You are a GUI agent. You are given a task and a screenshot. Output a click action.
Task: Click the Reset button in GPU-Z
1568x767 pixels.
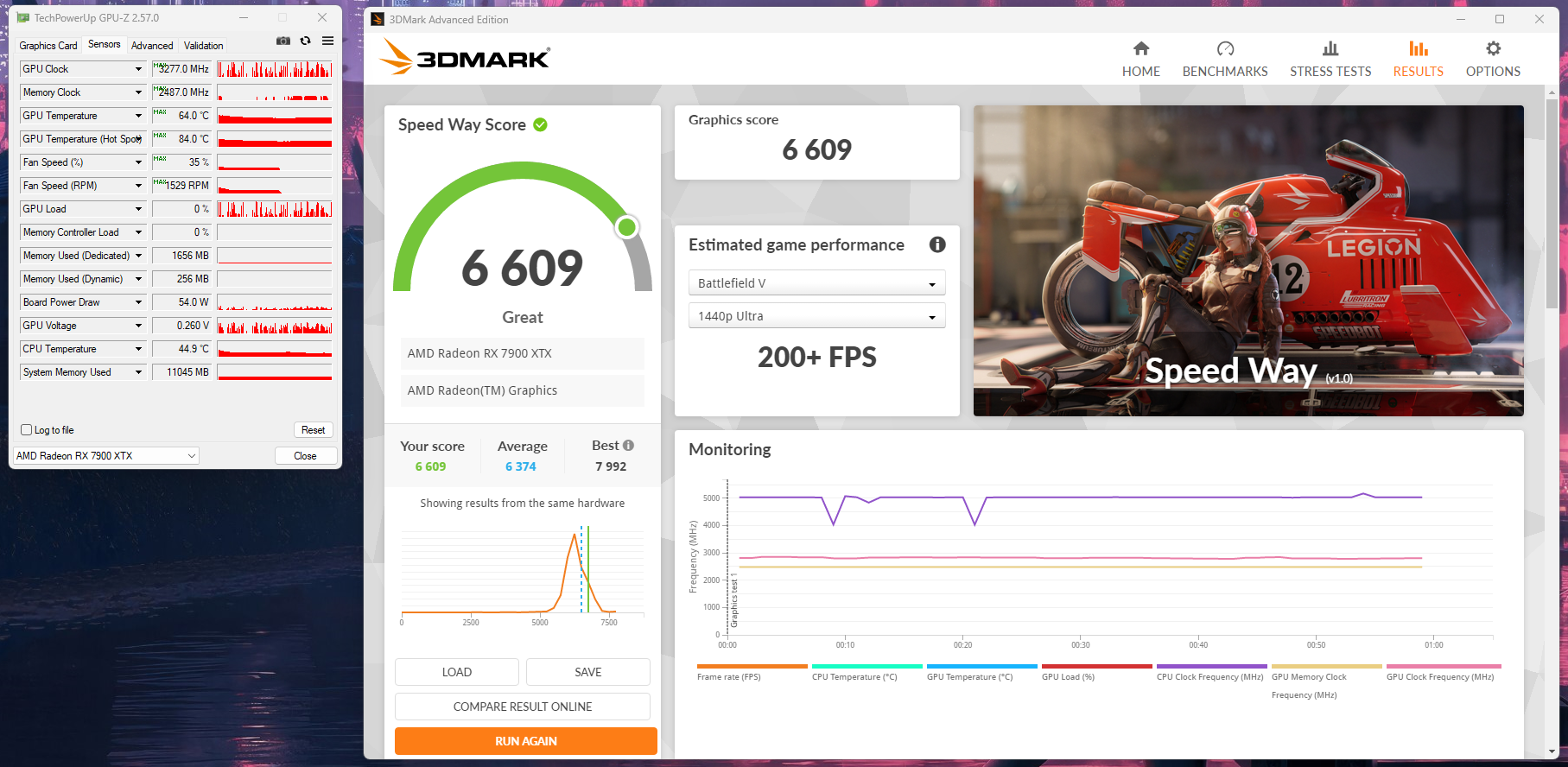coord(314,430)
